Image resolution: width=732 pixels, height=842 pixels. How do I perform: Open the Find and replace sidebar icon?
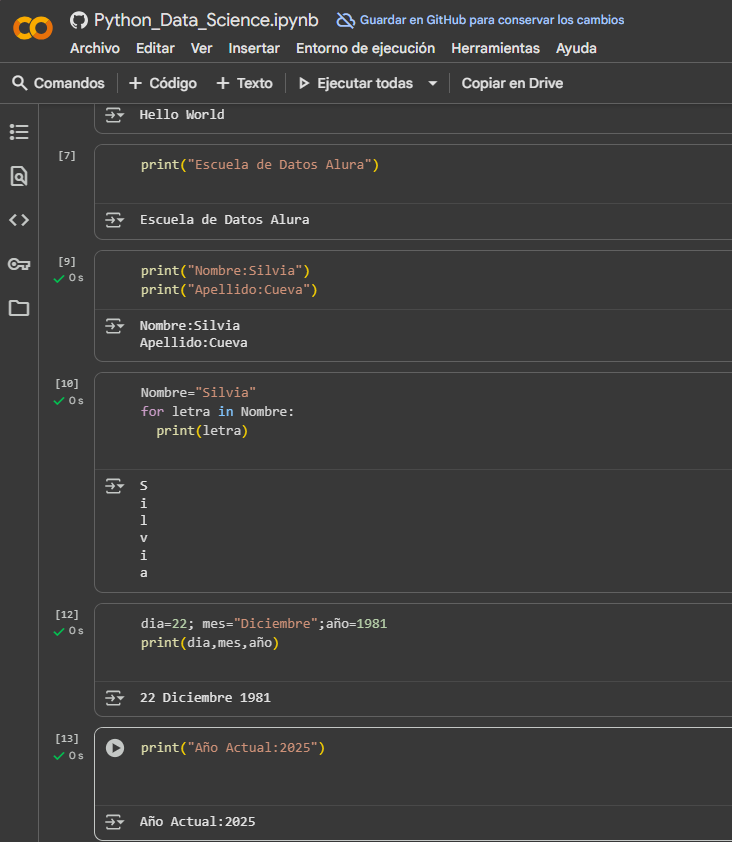point(19,176)
